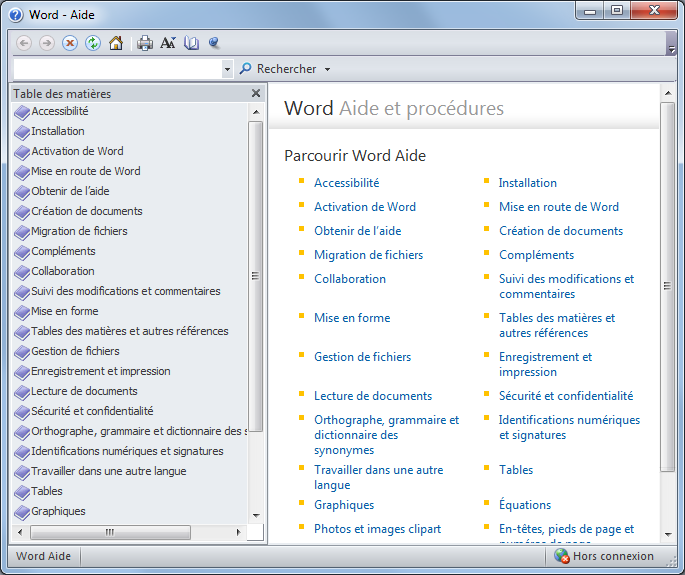Go to the Home page icon
This screenshot has height=575, width=685.
[116, 43]
